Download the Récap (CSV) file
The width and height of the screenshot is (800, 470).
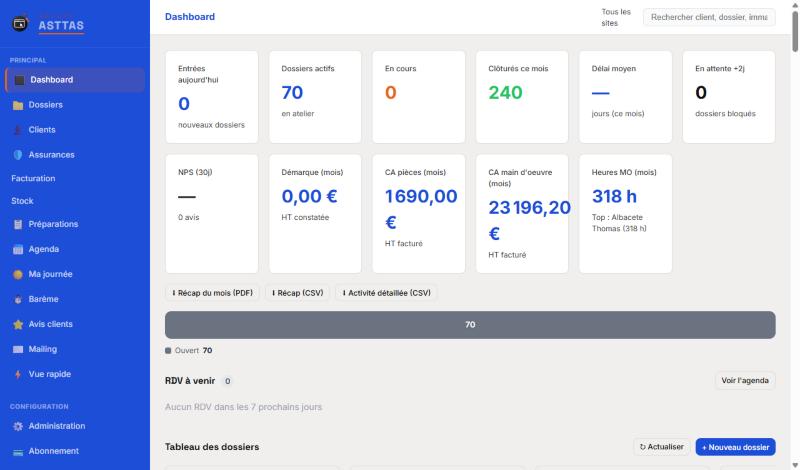pyautogui.click(x=297, y=293)
